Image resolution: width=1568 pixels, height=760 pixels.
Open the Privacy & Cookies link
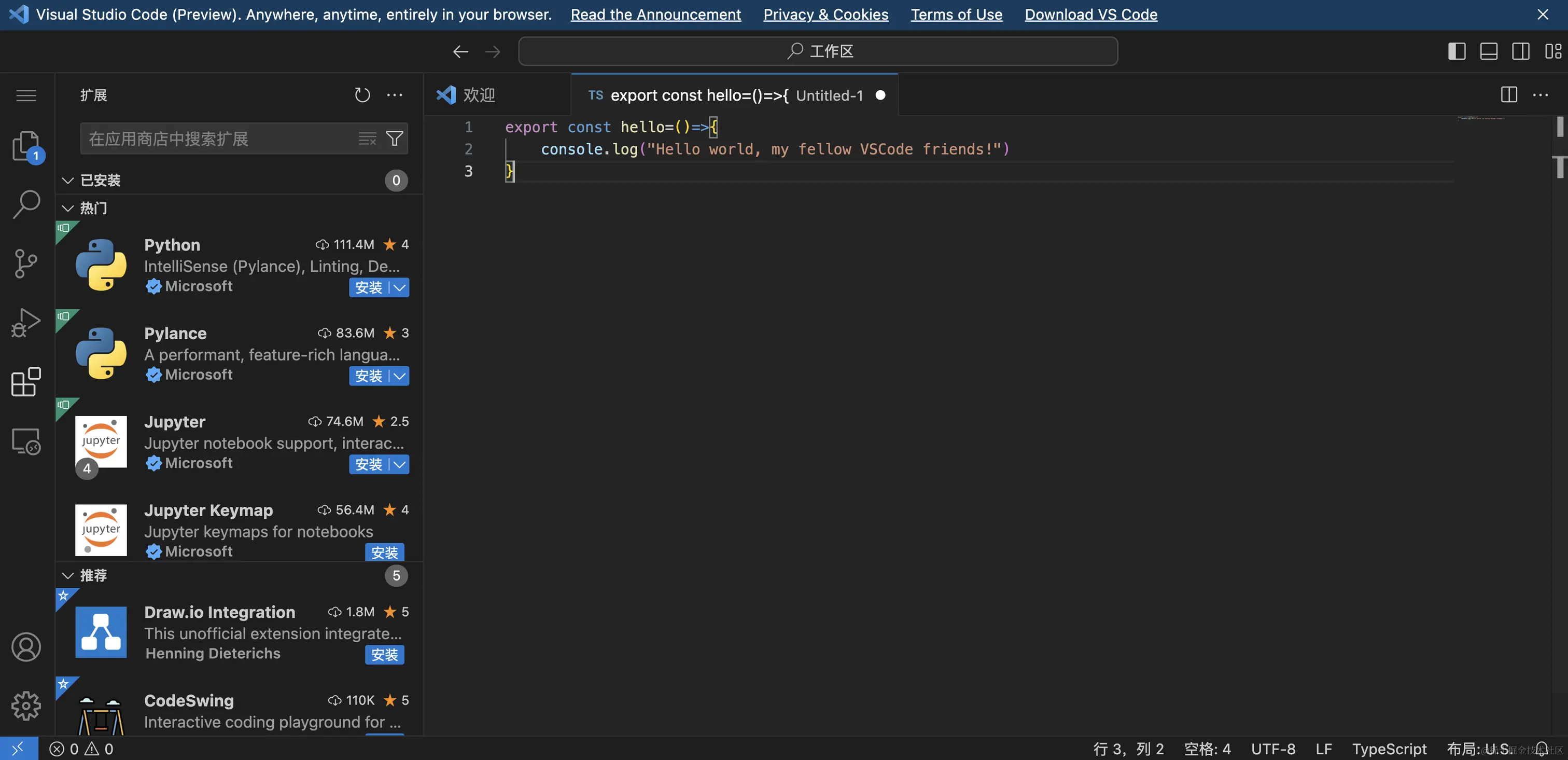click(x=826, y=15)
